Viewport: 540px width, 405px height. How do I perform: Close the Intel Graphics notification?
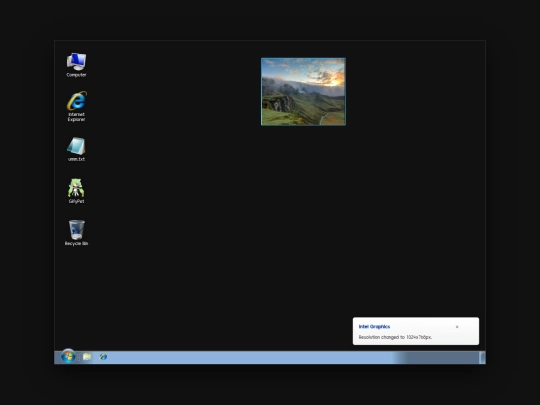pos(457,327)
